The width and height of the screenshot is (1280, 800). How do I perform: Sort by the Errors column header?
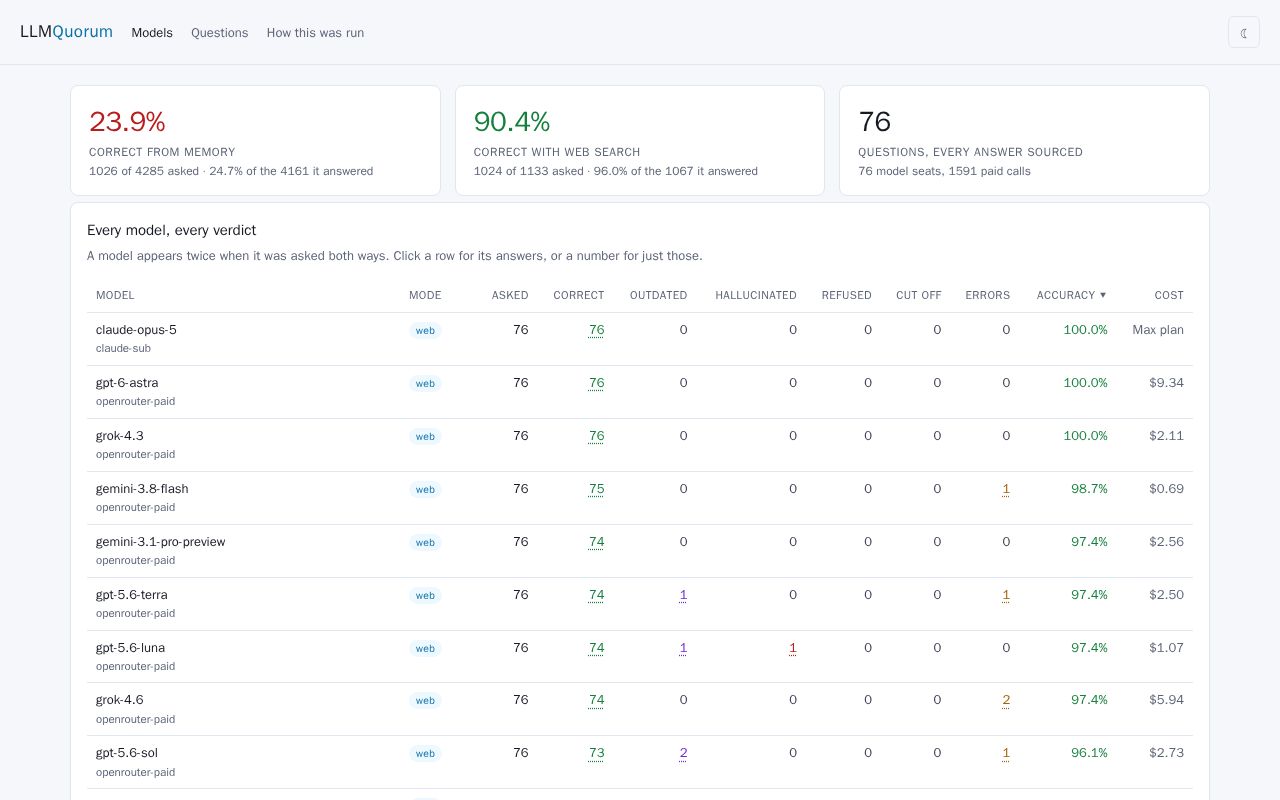coord(988,295)
